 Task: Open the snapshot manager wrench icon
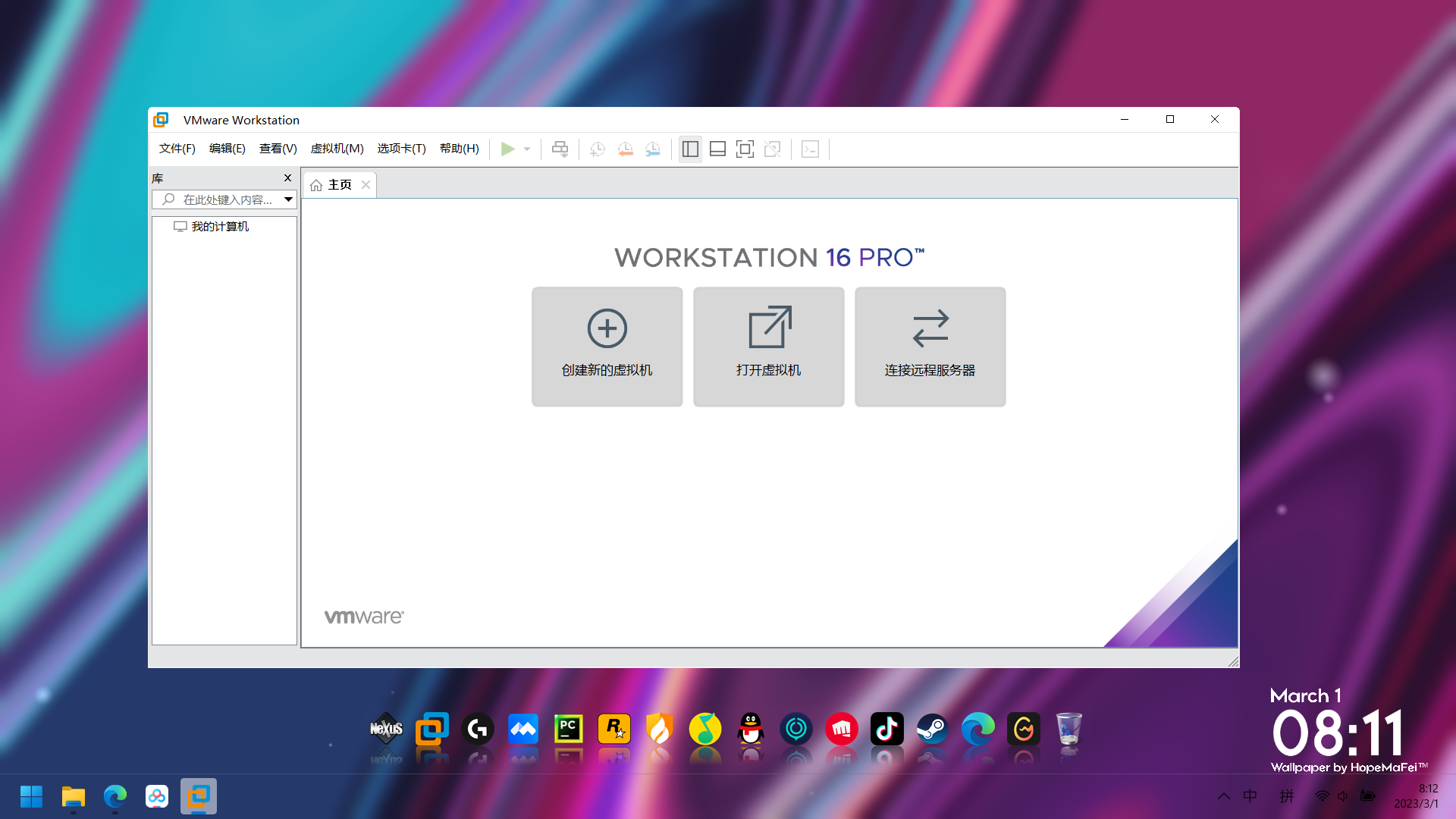click(x=652, y=149)
